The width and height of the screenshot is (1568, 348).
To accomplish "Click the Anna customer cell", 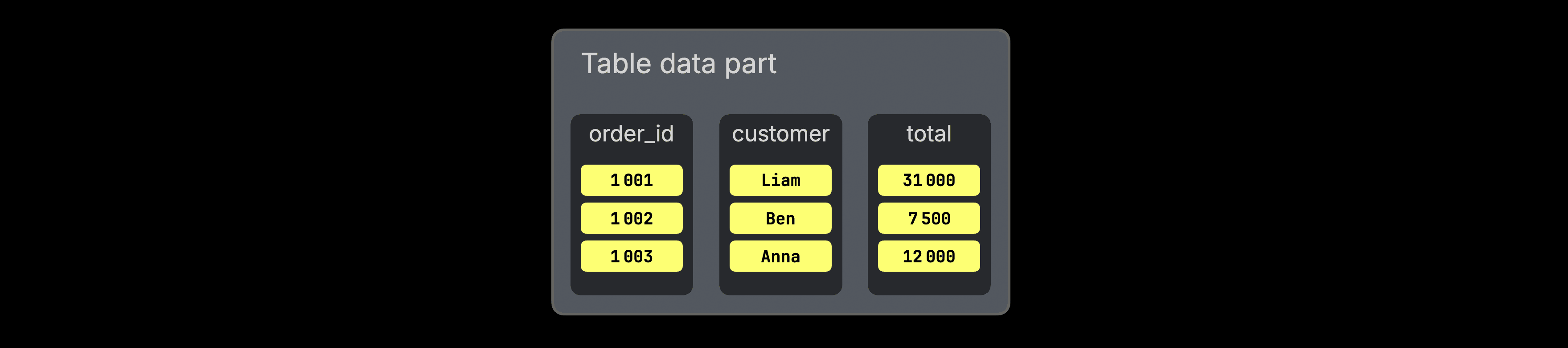I will [x=780, y=256].
